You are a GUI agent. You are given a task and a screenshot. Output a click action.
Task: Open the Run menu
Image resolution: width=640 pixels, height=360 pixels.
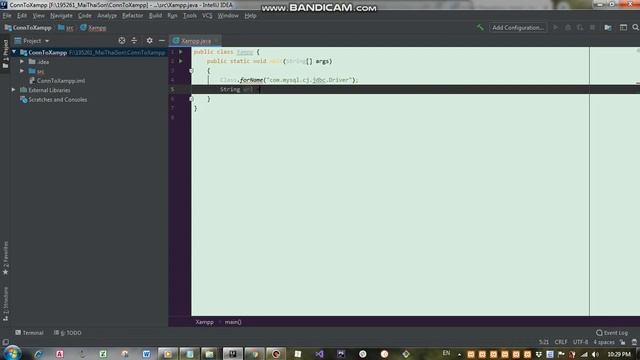172,16
